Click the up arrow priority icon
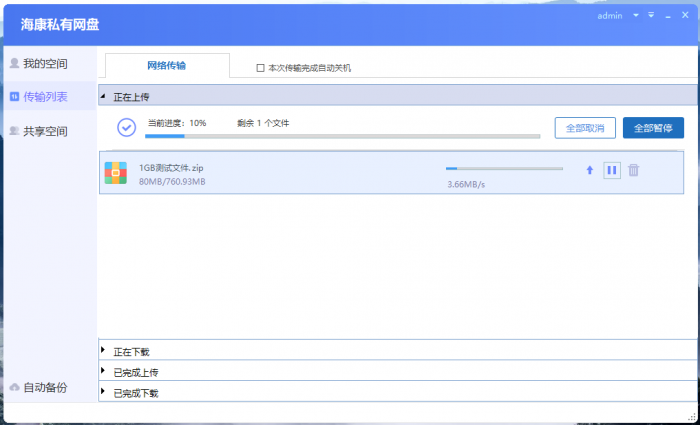Viewport: 700px width, 425px height. point(590,170)
